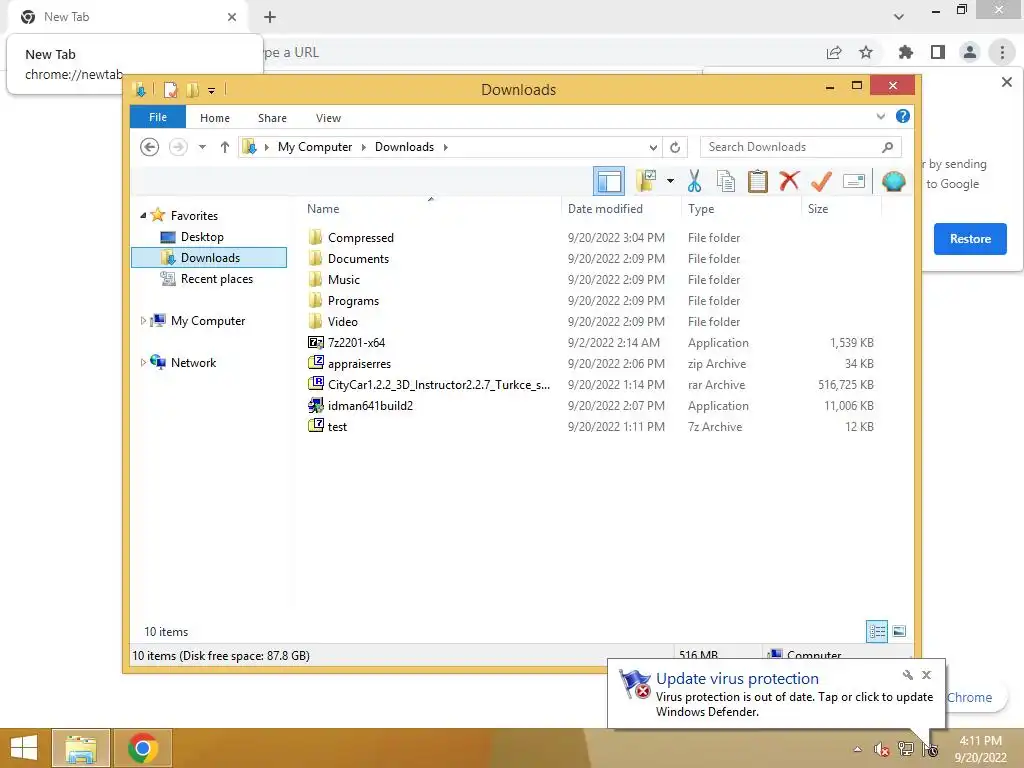
Task: Collapse the Favorites tree group
Action: click(x=143, y=216)
